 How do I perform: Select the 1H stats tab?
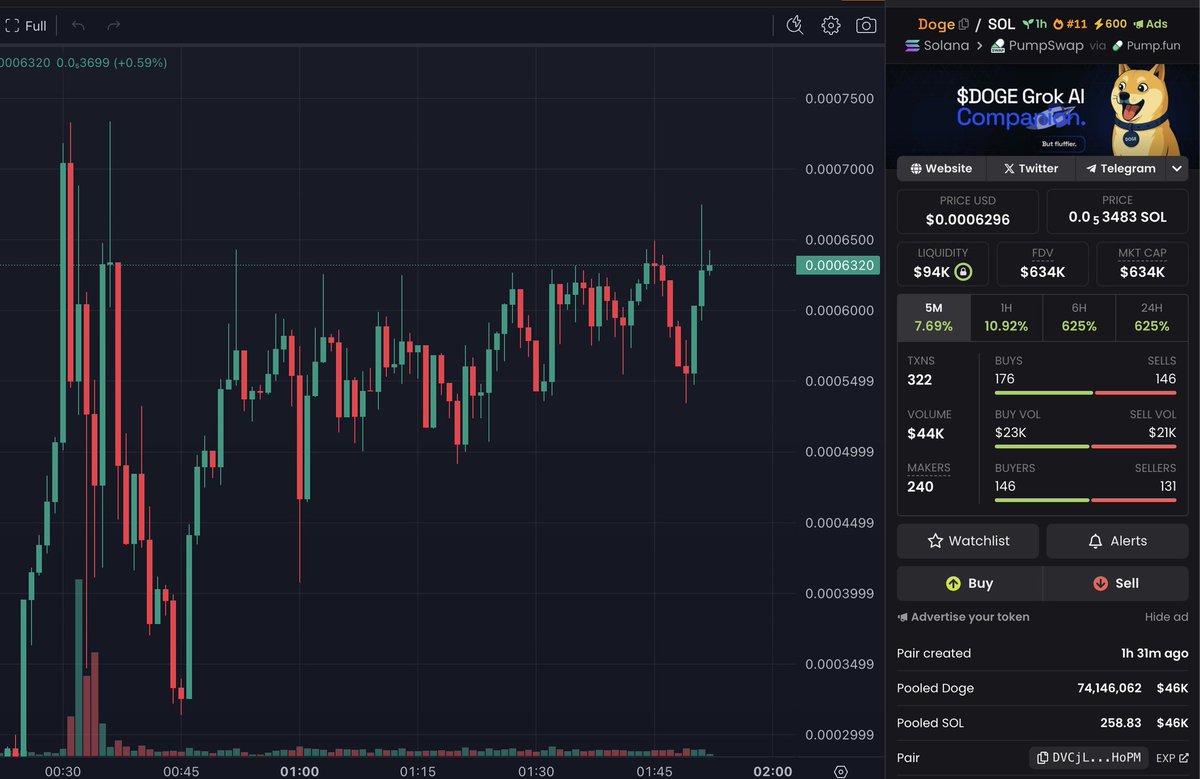click(1006, 317)
